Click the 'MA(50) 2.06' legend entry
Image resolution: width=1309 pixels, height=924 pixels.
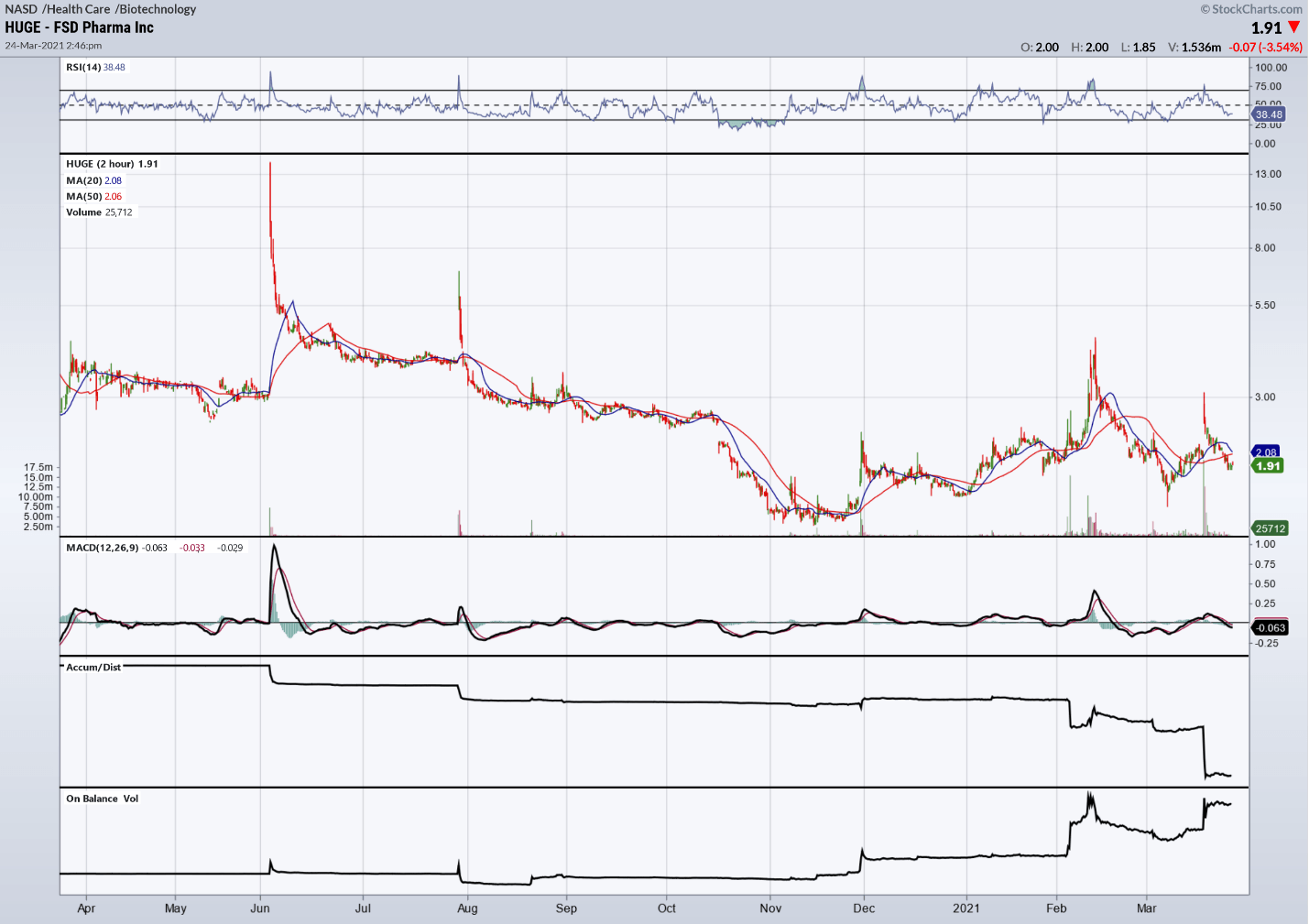pyautogui.click(x=93, y=196)
